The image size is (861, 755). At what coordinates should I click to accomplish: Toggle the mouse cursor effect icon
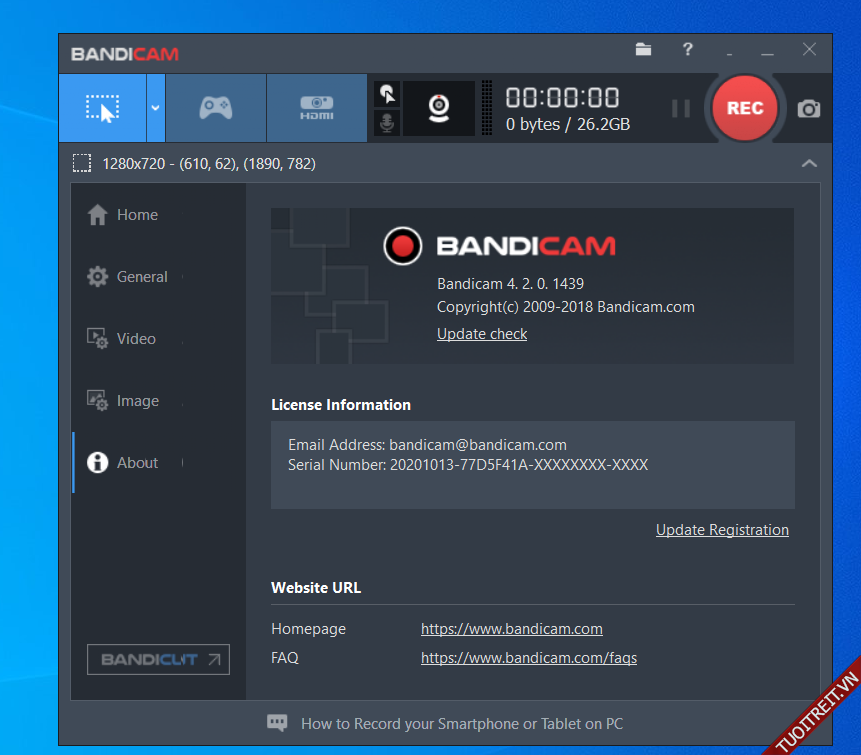[x=387, y=95]
